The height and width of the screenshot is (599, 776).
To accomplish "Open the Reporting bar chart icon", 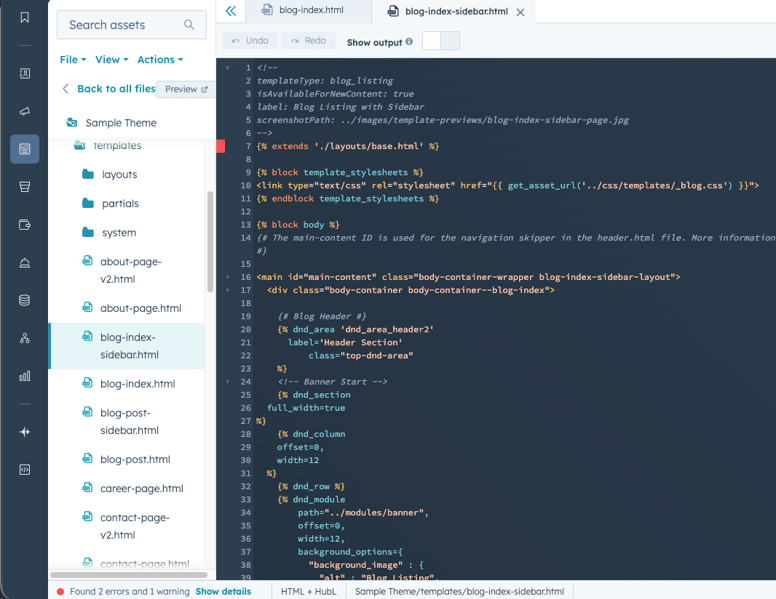I will 24,376.
